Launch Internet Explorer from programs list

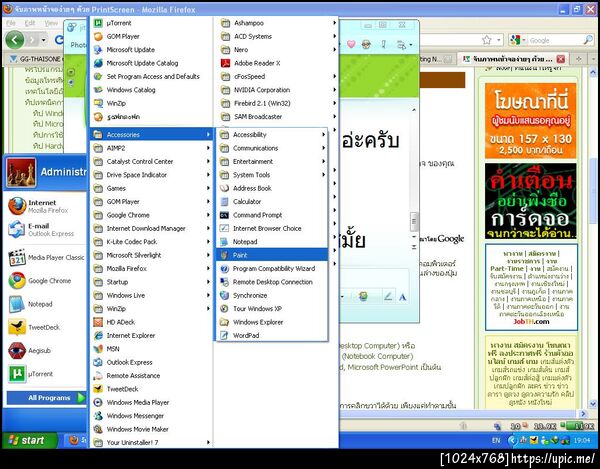pos(151,335)
